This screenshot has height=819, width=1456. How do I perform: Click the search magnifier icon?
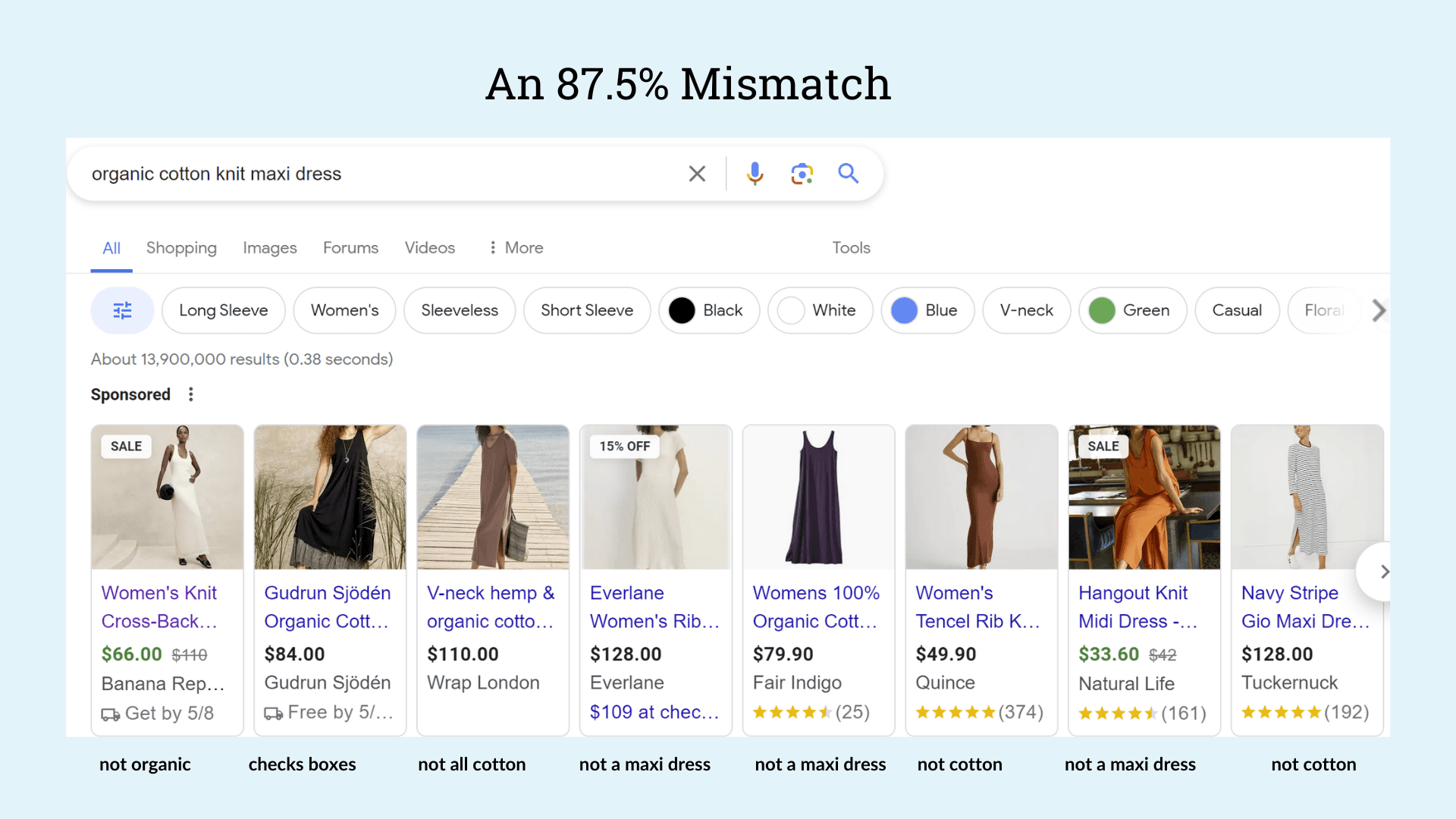tap(849, 173)
